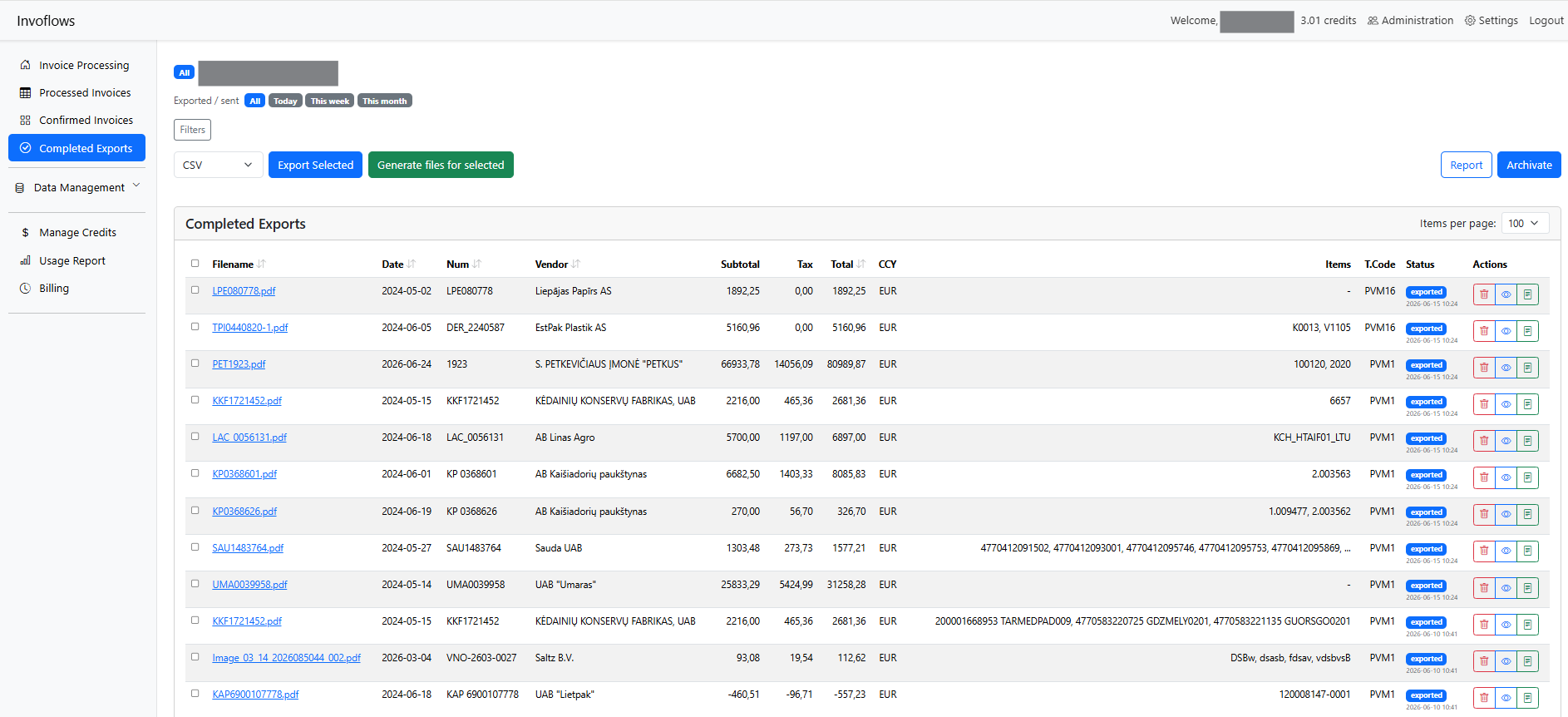Click the Archivate button
1568x717 pixels.
pos(1529,165)
